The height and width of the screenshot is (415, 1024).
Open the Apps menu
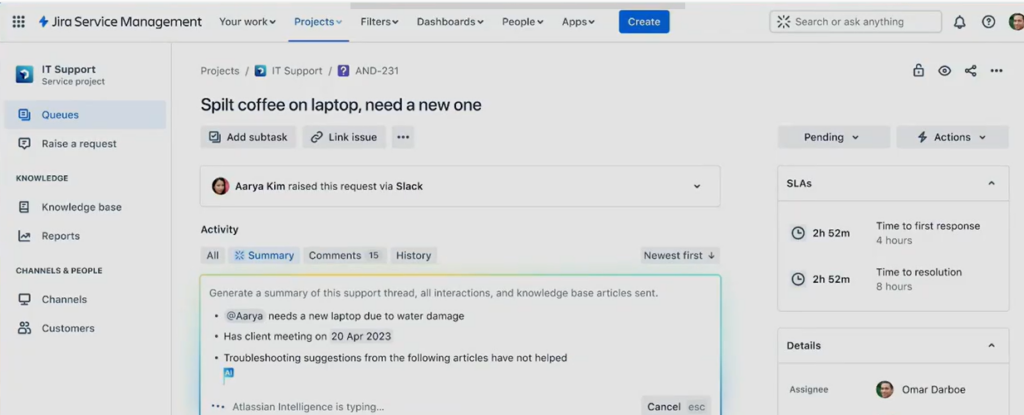click(579, 22)
